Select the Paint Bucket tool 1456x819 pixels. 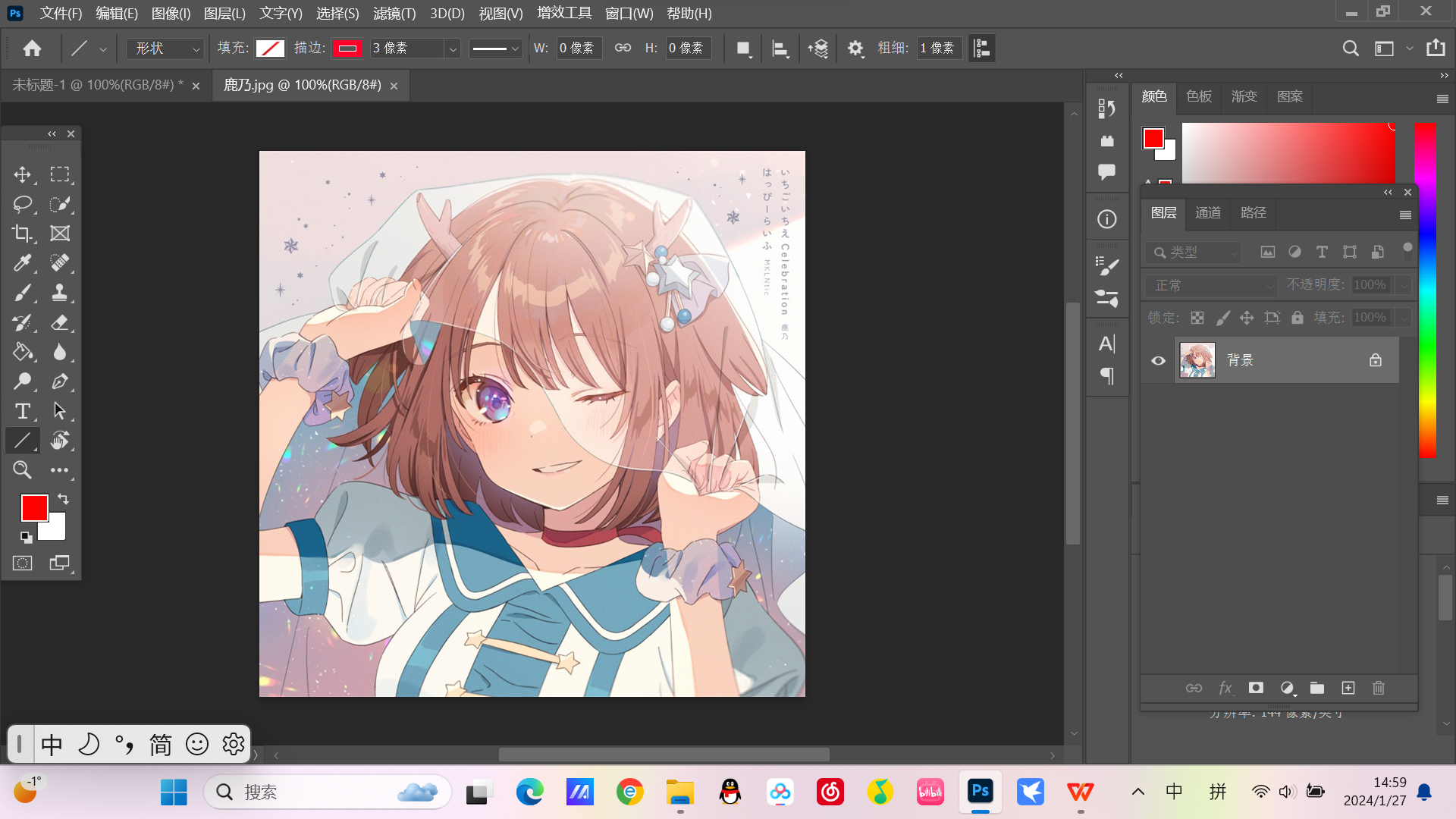pos(22,352)
